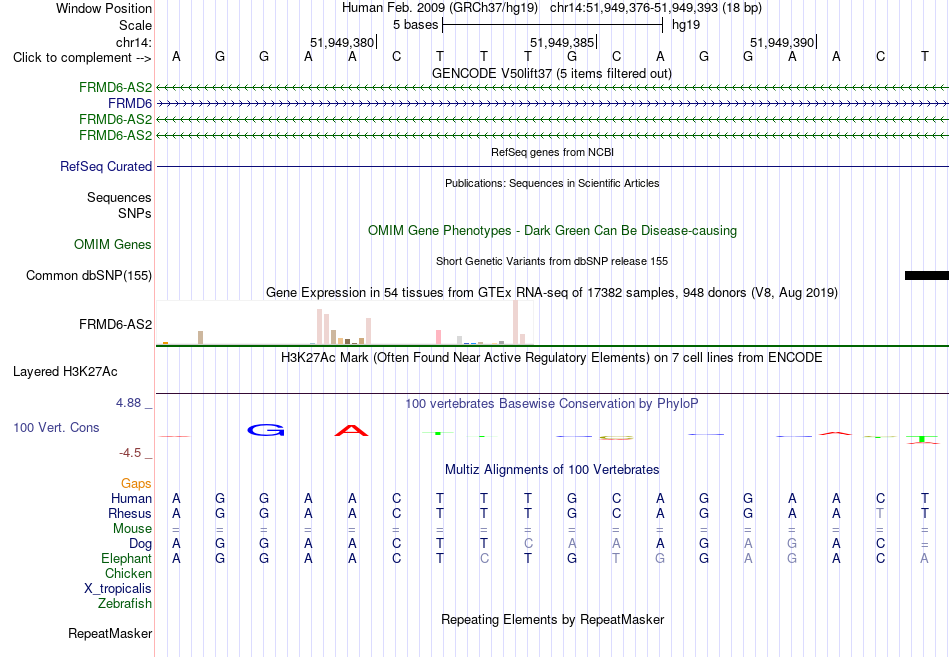Viewport: 950px width, 657px height.
Task: Click the 'Click to complement -->' label
Action: point(82,58)
